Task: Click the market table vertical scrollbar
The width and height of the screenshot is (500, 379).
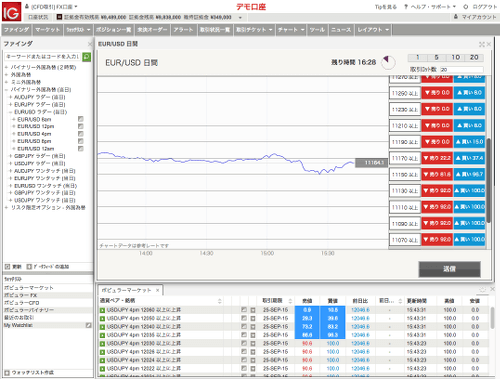Action: coord(493,318)
